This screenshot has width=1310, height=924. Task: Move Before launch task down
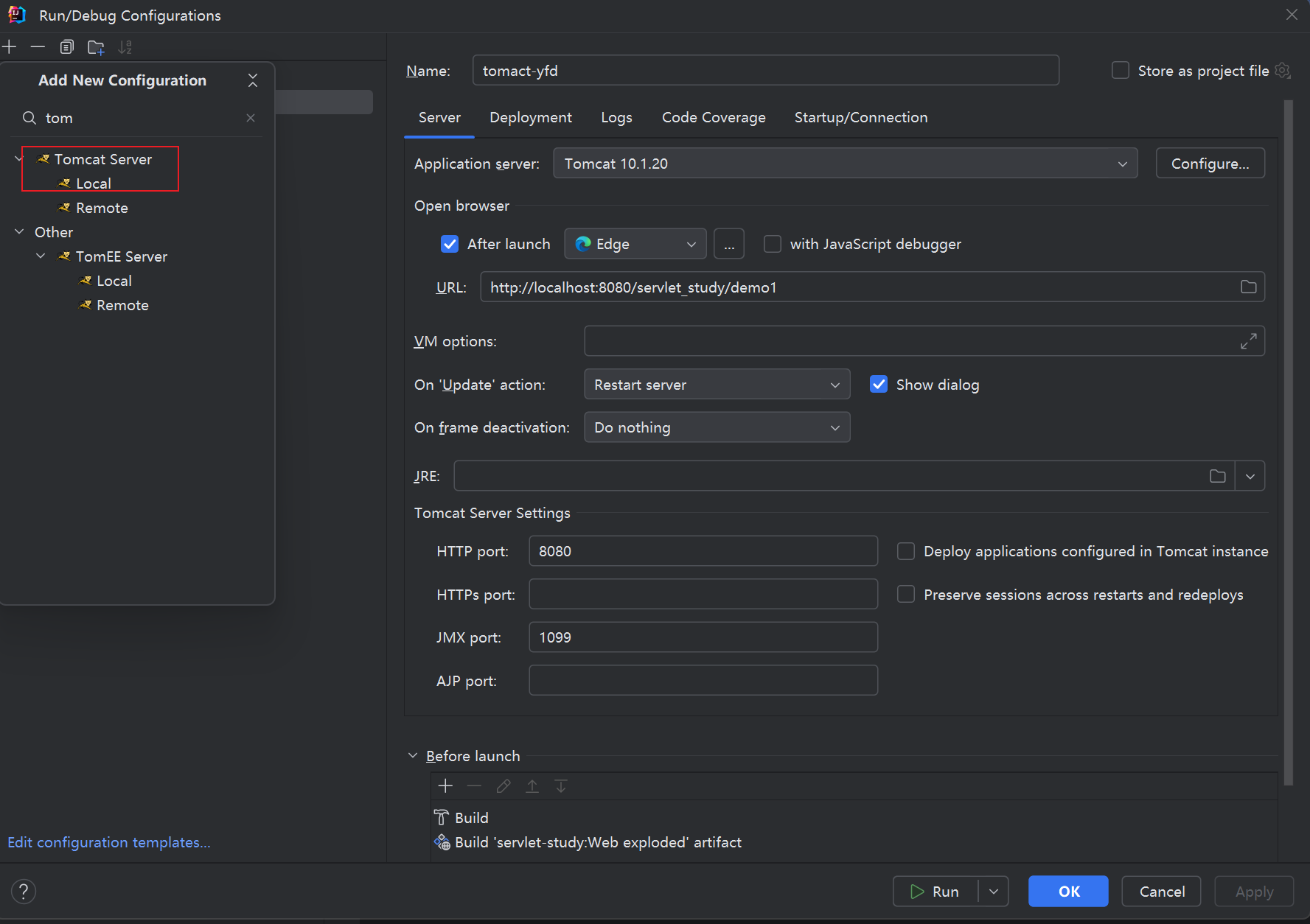(561, 786)
